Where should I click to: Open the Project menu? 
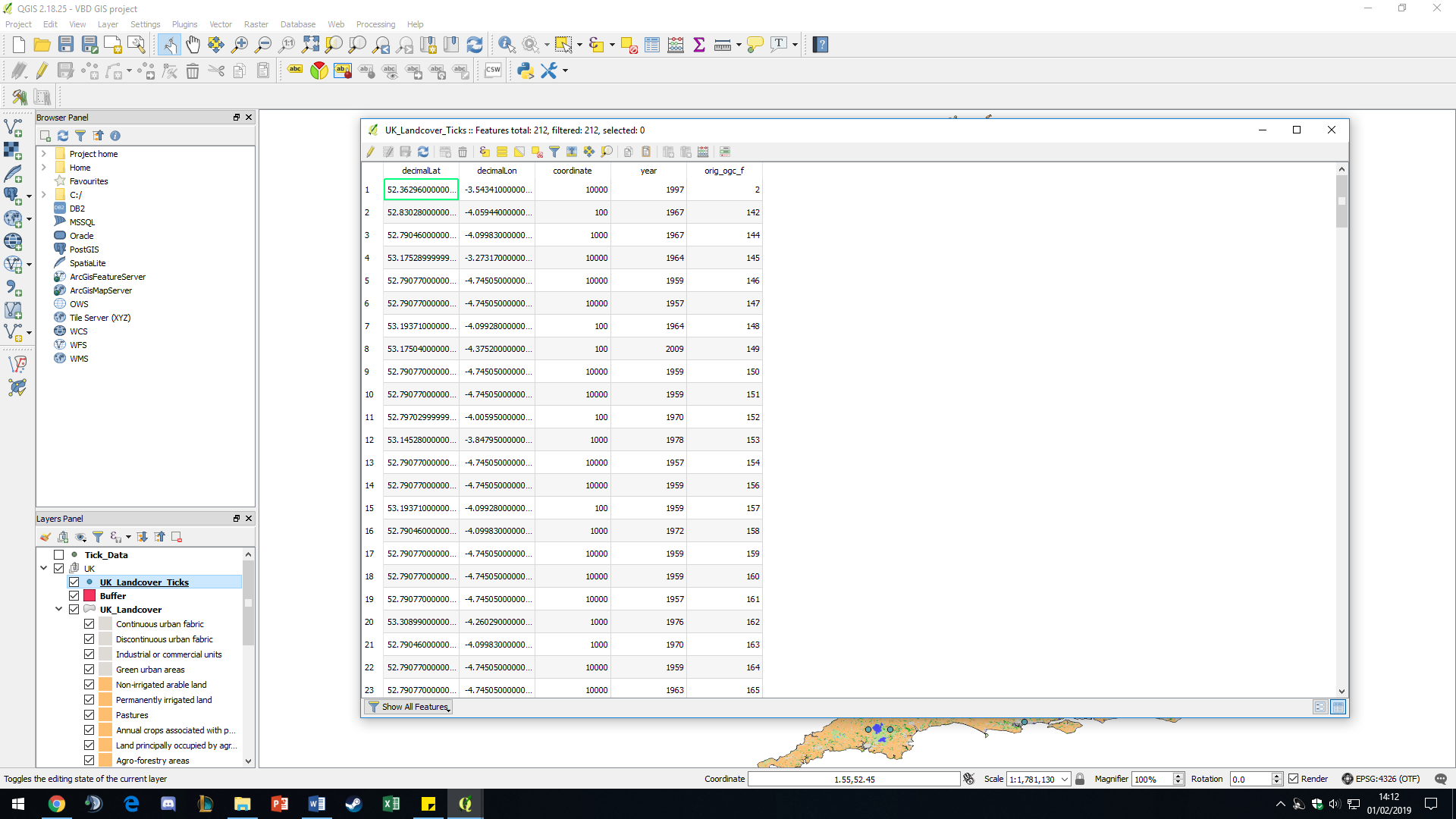tap(18, 24)
